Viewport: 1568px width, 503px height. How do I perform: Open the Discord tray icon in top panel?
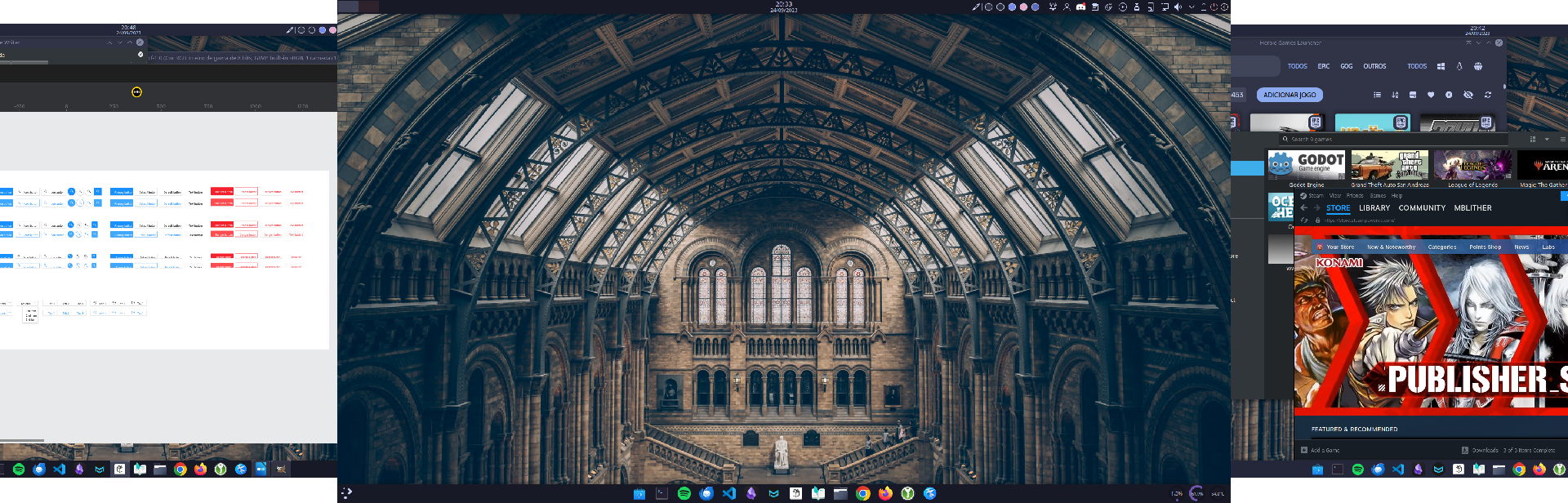point(1080,7)
